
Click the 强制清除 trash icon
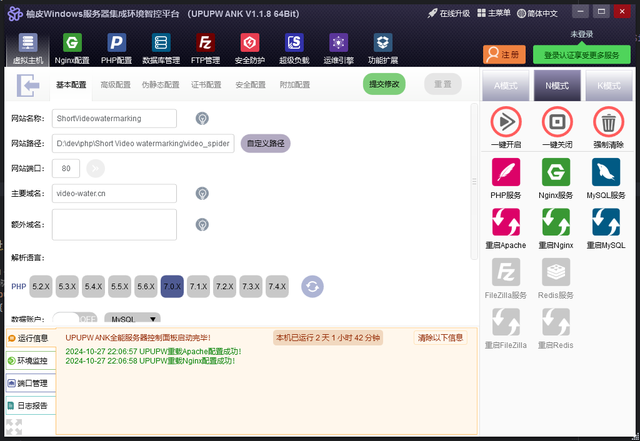[x=607, y=123]
